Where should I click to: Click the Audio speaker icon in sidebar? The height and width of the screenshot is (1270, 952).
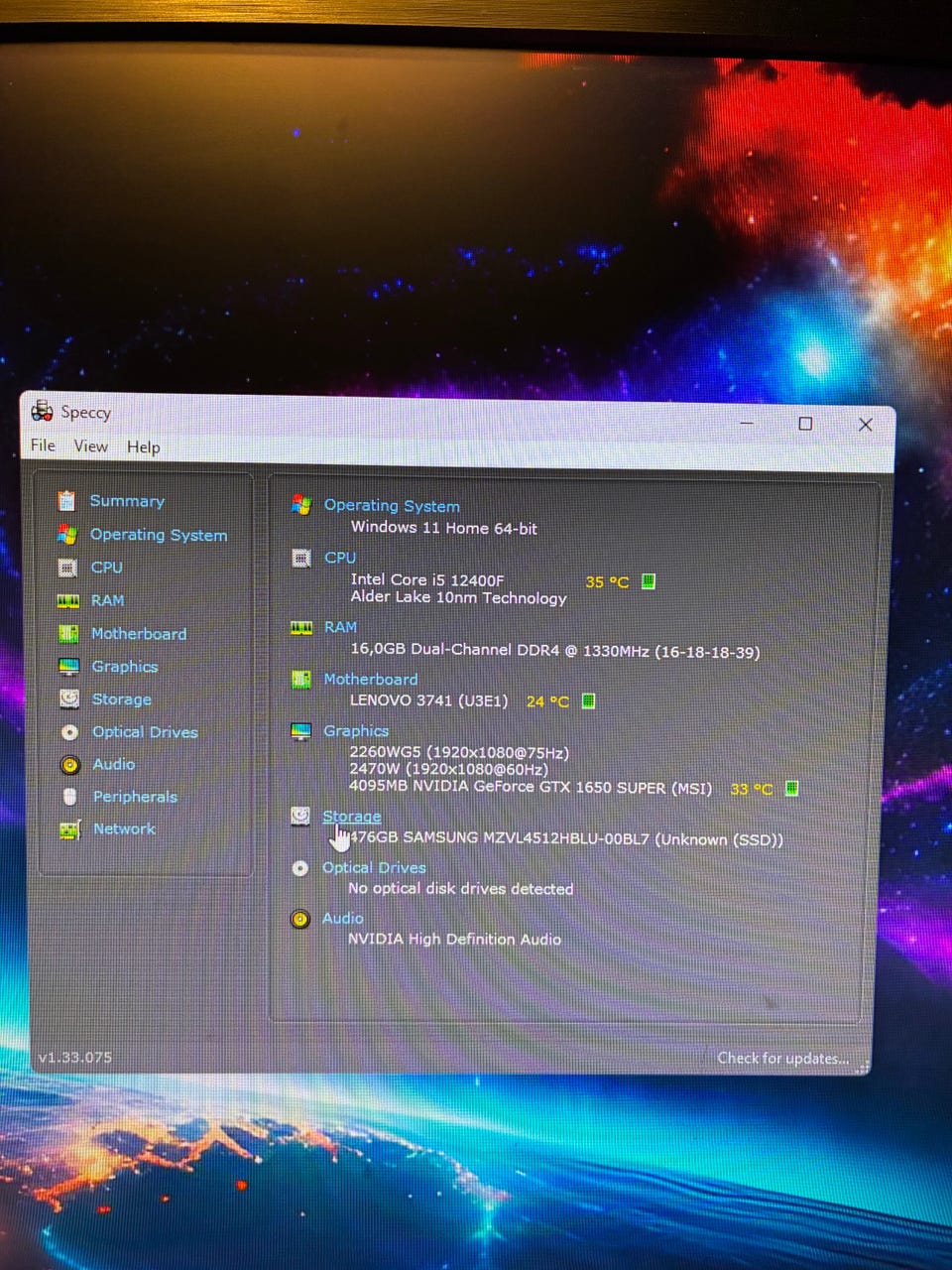69,764
